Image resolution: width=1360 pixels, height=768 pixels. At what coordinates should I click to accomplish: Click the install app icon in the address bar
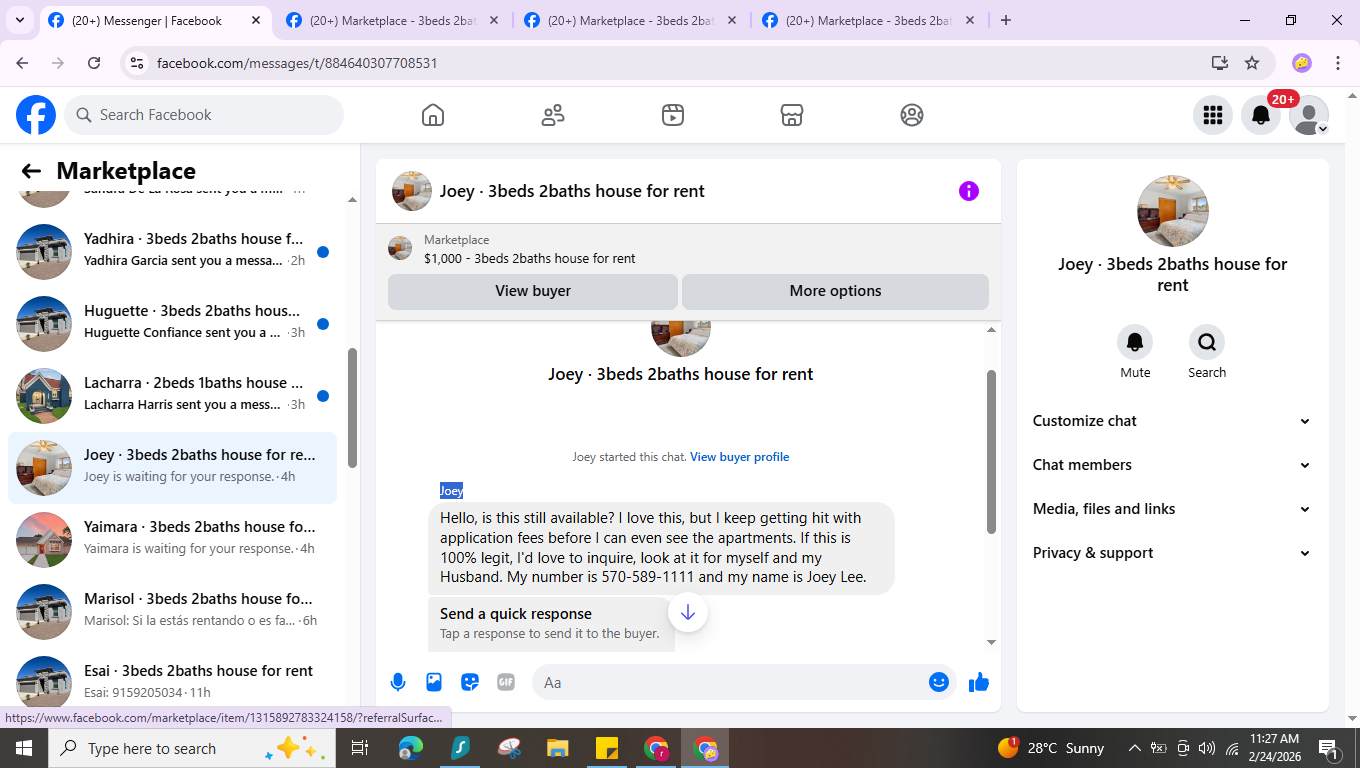tap(1220, 63)
